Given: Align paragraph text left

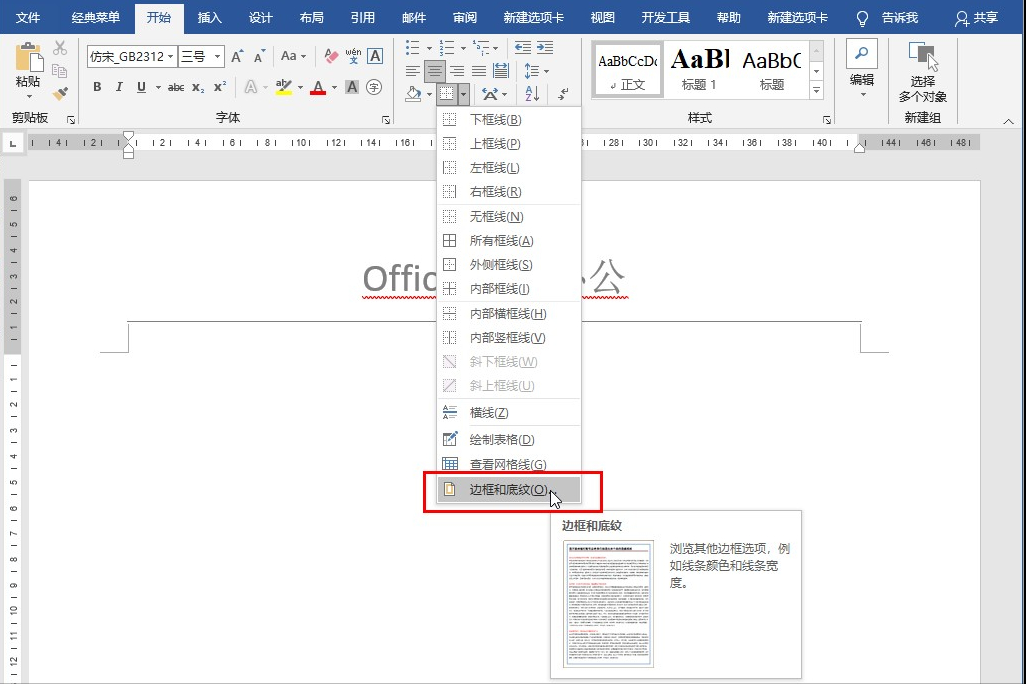Looking at the screenshot, I should [412, 71].
